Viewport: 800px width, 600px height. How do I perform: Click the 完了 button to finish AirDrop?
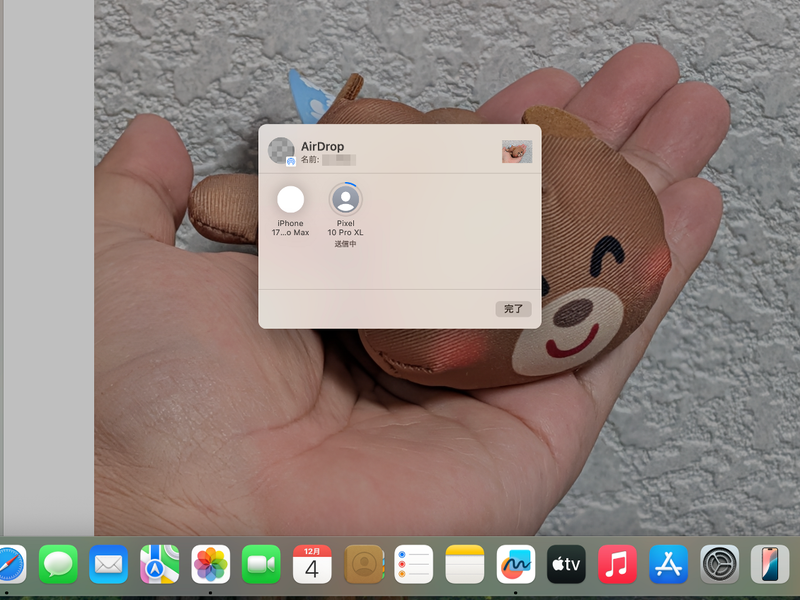click(514, 308)
